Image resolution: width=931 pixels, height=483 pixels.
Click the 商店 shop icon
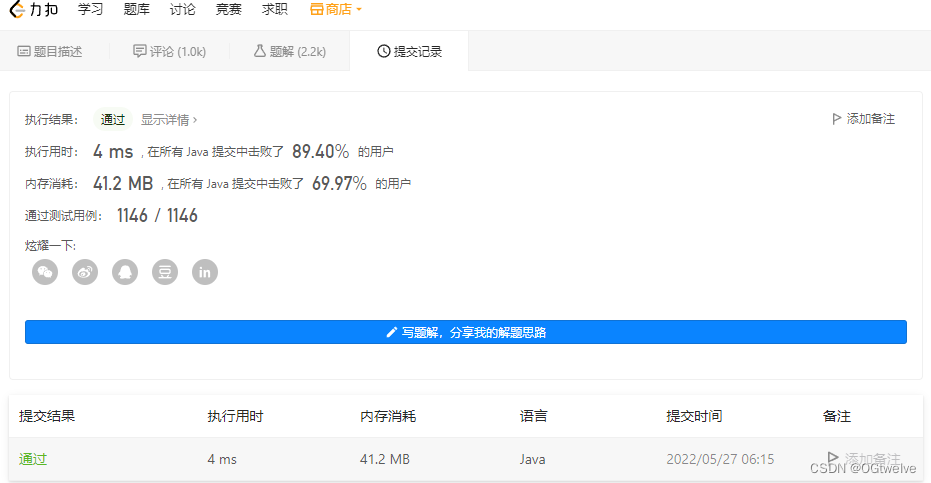pyautogui.click(x=316, y=10)
